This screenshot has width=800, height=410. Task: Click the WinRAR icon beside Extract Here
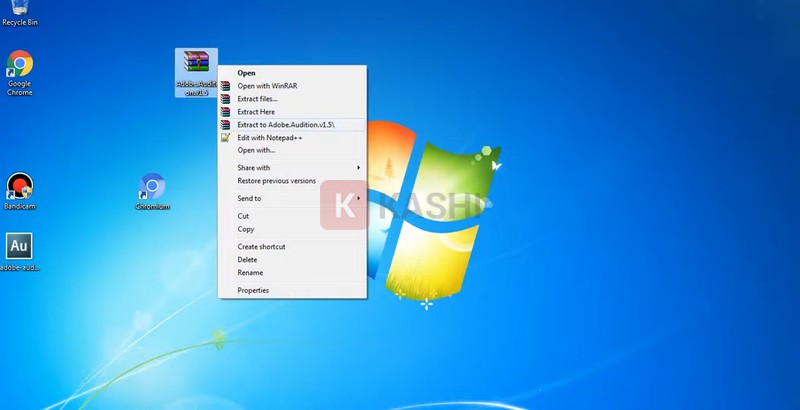pos(226,112)
